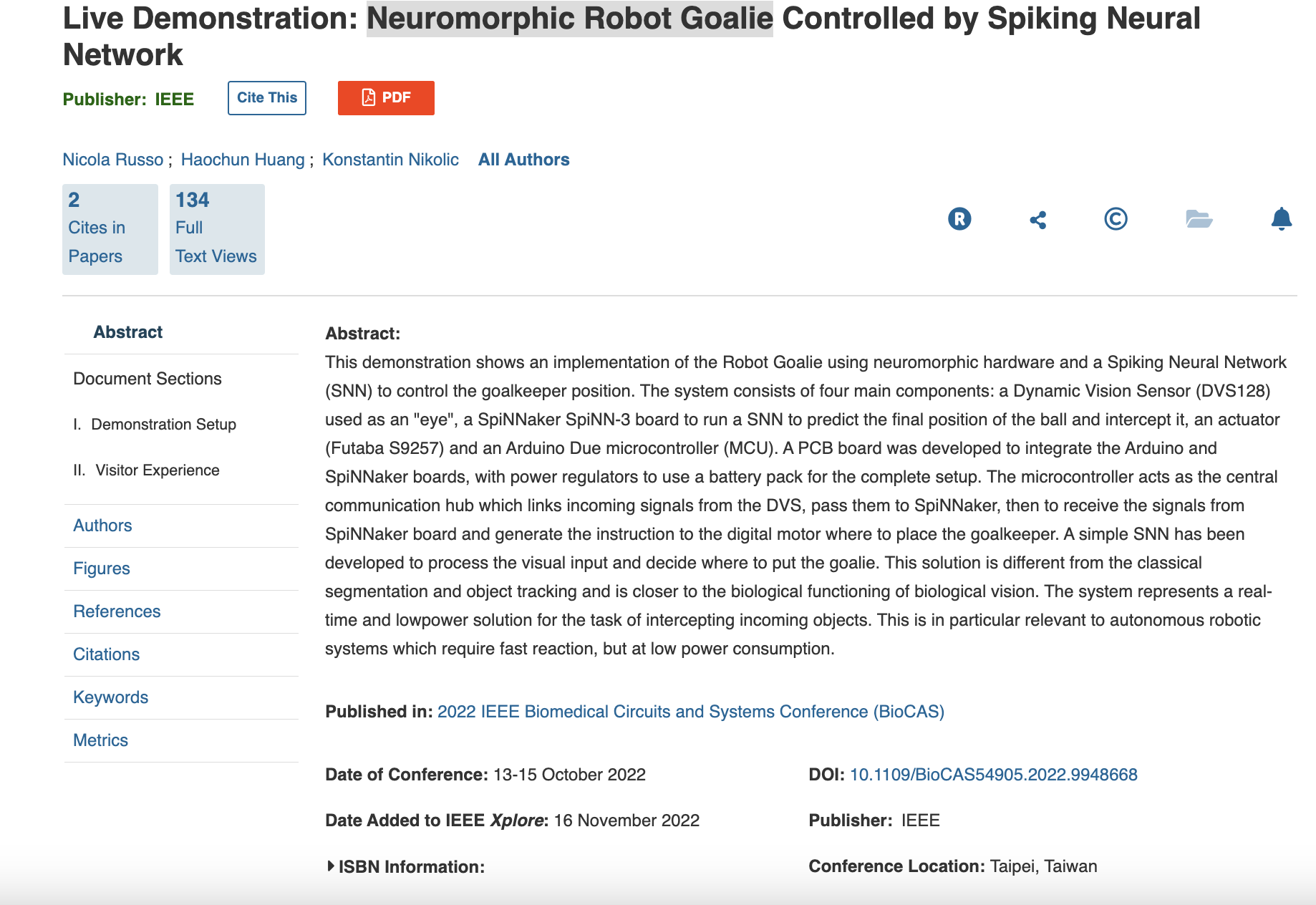Open the BioCAS 2022 conference link
Image resolution: width=1316 pixels, height=905 pixels.
click(x=690, y=712)
